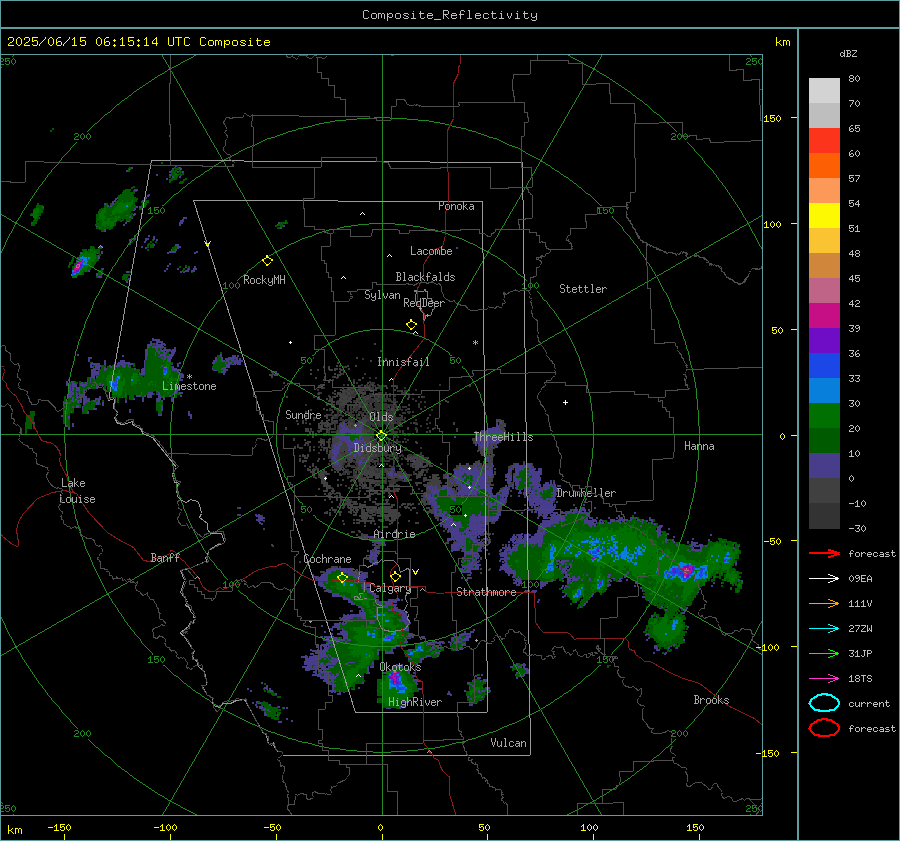Click the Sylvan label
The width and height of the screenshot is (900, 841).
(x=382, y=295)
